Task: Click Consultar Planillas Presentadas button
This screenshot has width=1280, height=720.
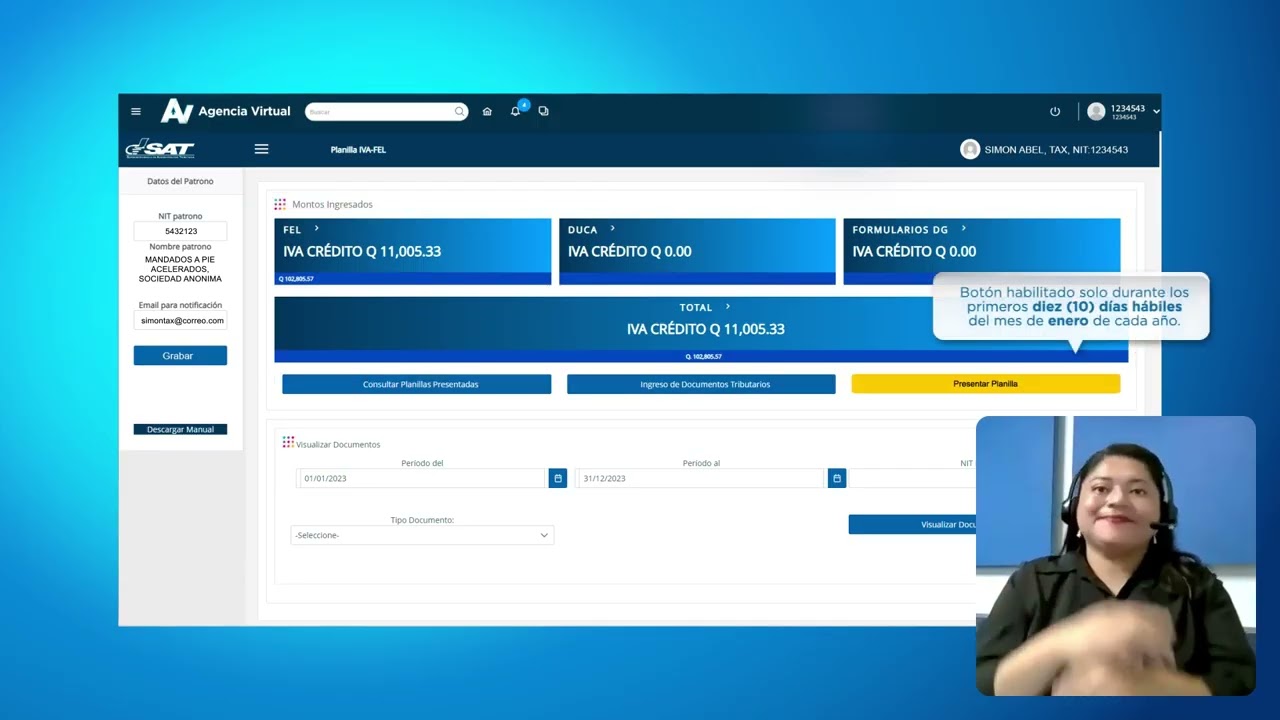Action: tap(417, 384)
